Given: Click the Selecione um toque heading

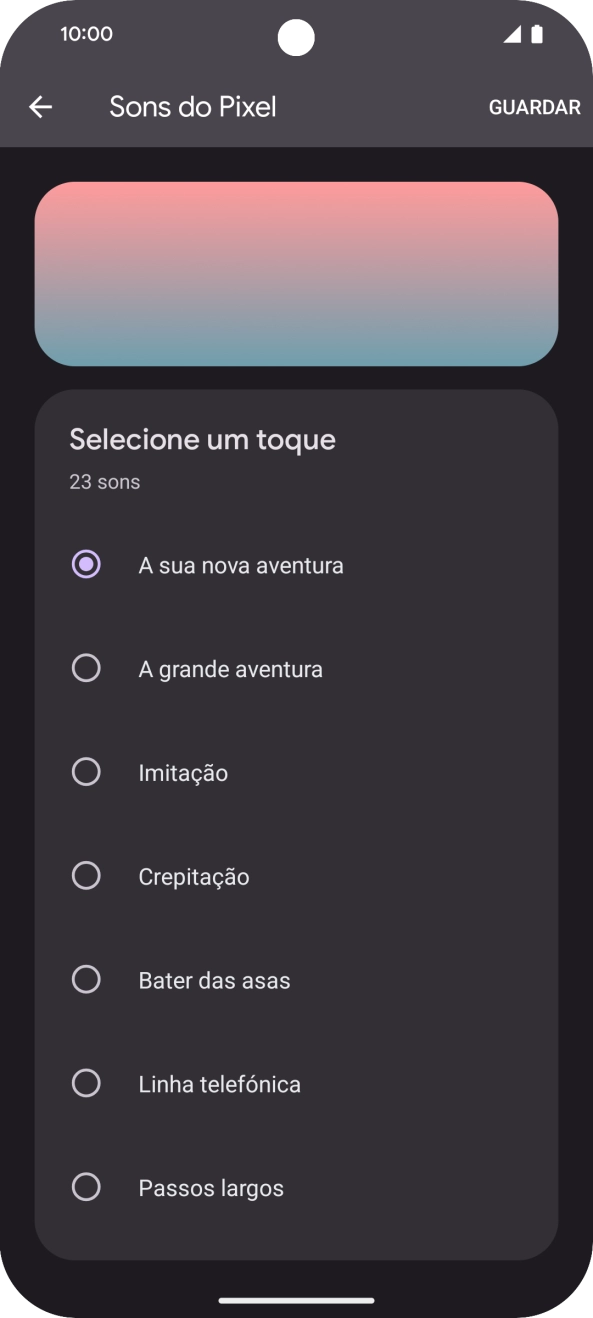Looking at the screenshot, I should tap(201, 438).
